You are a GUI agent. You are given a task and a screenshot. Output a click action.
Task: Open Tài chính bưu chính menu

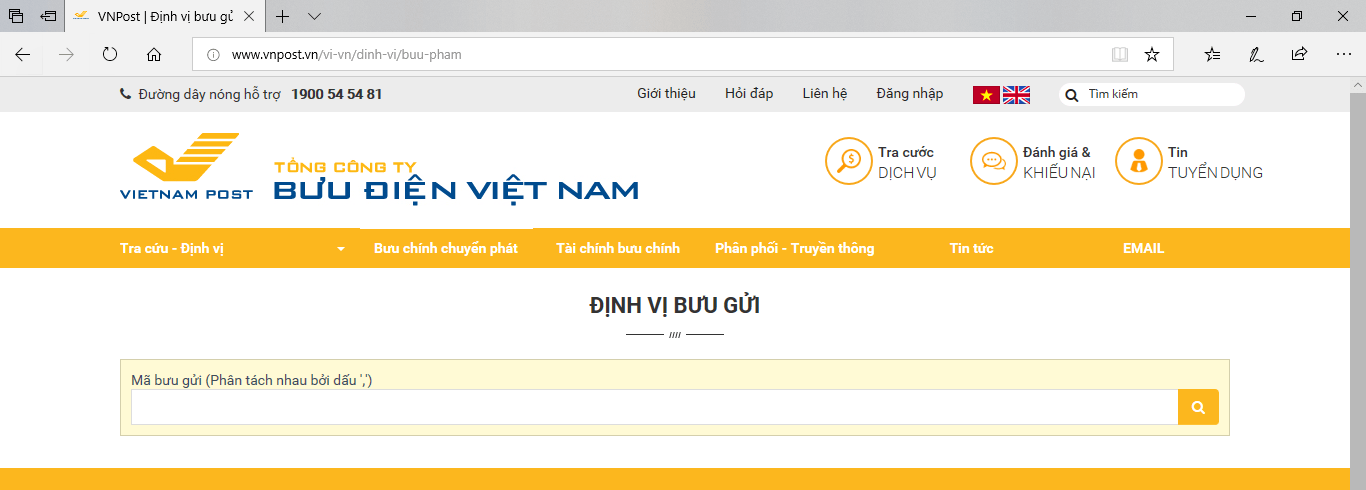pos(618,248)
